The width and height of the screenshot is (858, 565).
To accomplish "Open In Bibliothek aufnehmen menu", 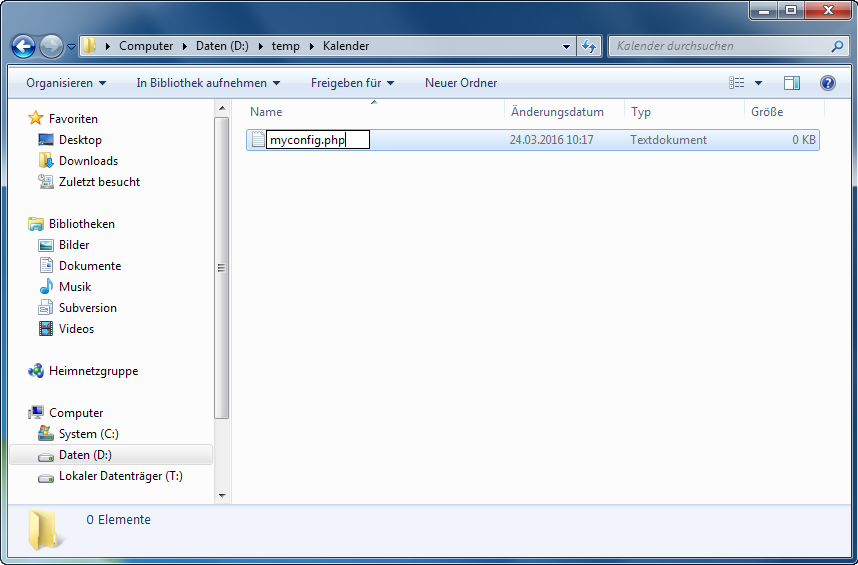I will pyautogui.click(x=208, y=83).
